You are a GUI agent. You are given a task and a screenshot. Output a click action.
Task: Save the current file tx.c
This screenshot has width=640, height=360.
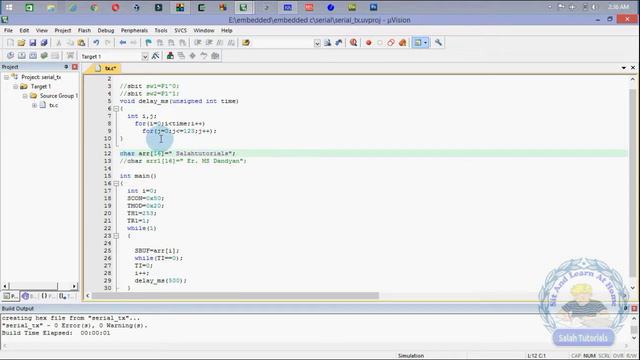pos(33,43)
